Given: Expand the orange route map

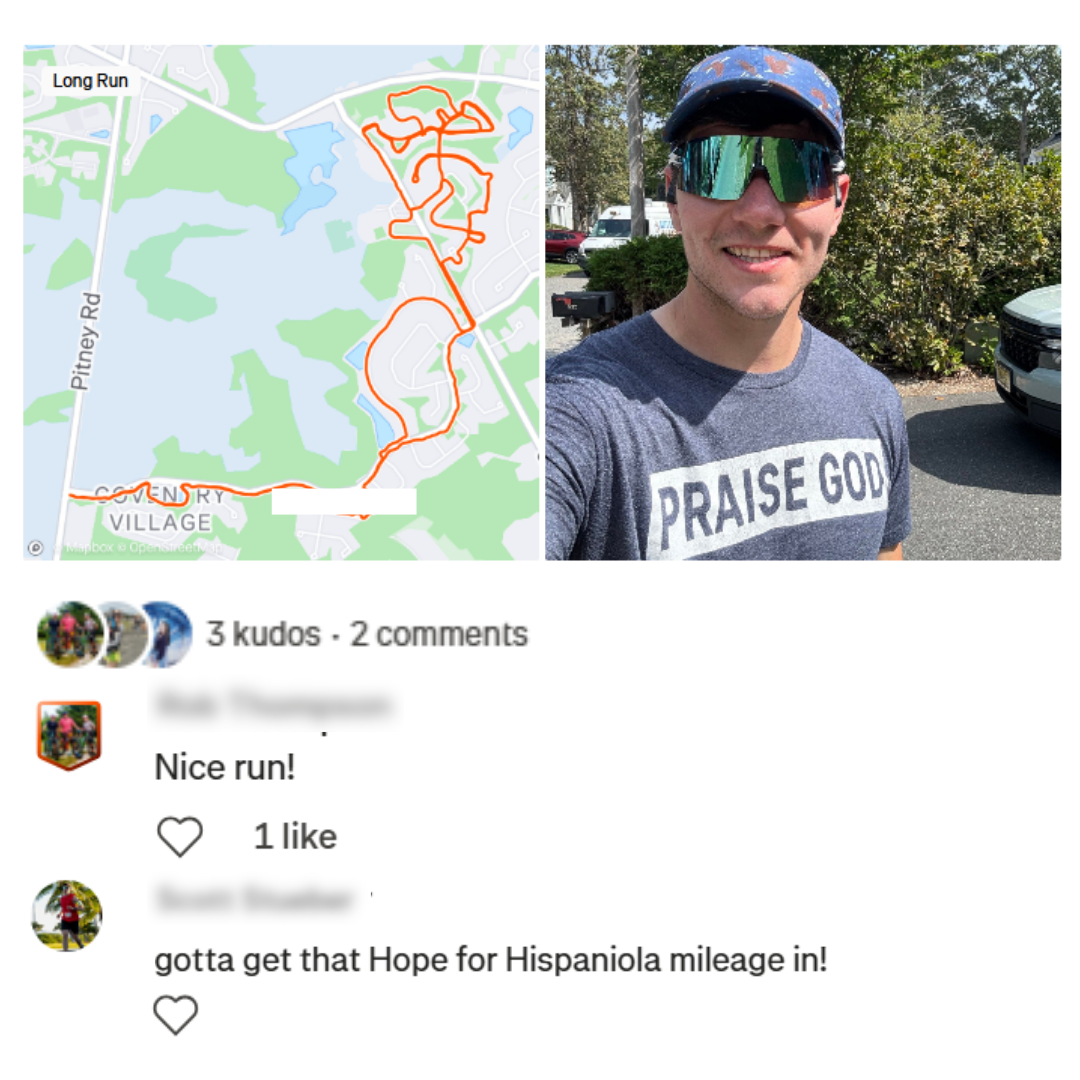Looking at the screenshot, I should 281,302.
